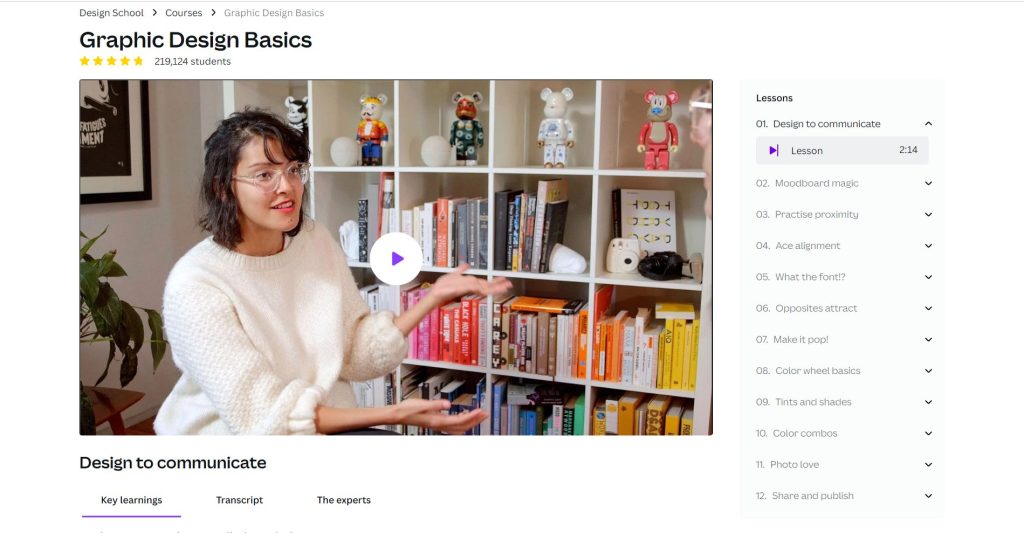1024x533 pixels.
Task: Expand the Moodboard magic lesson chevron
Action: coord(928,184)
